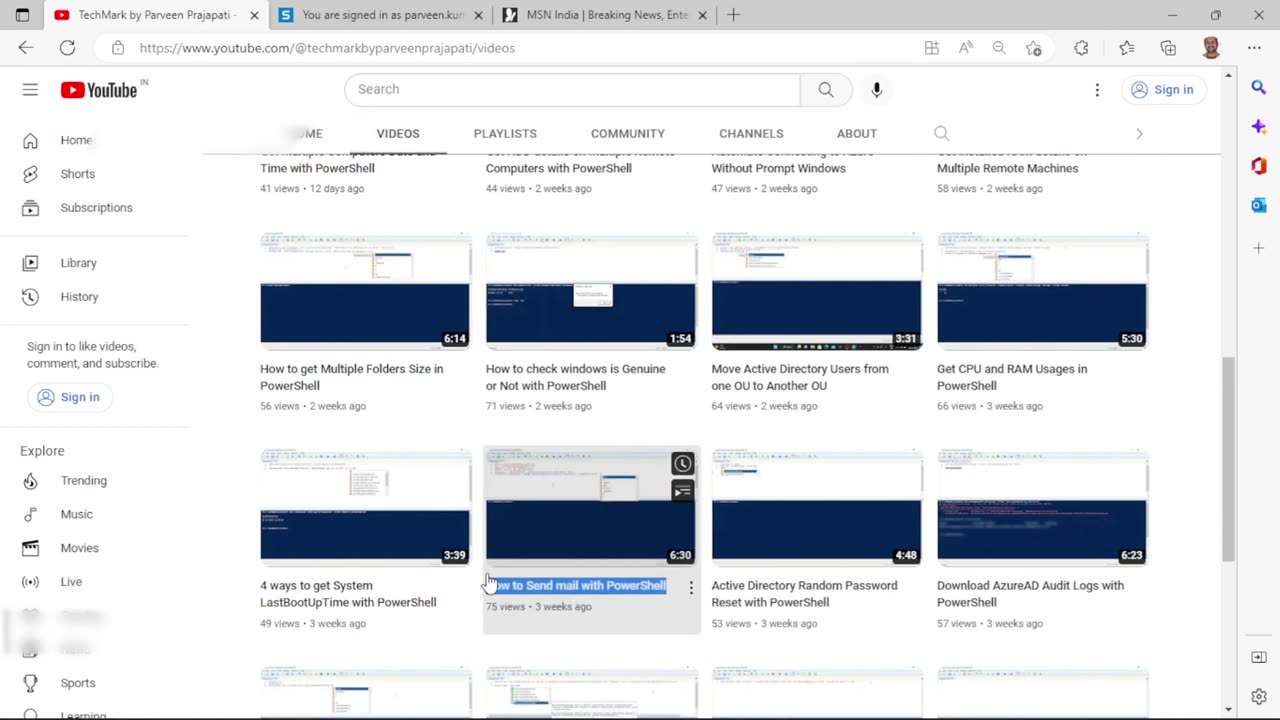Click Watch later clock on Send mail video
The height and width of the screenshot is (720, 1280).
682,463
